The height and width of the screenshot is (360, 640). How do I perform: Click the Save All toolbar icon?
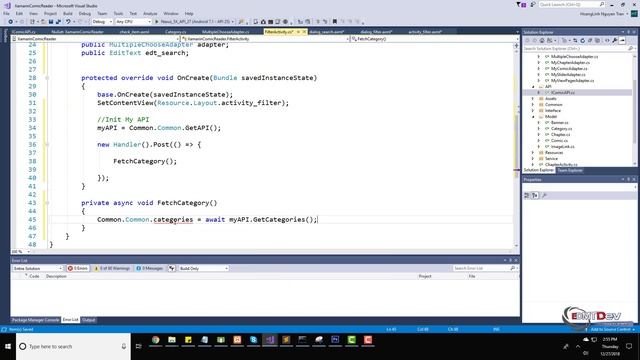(58, 22)
